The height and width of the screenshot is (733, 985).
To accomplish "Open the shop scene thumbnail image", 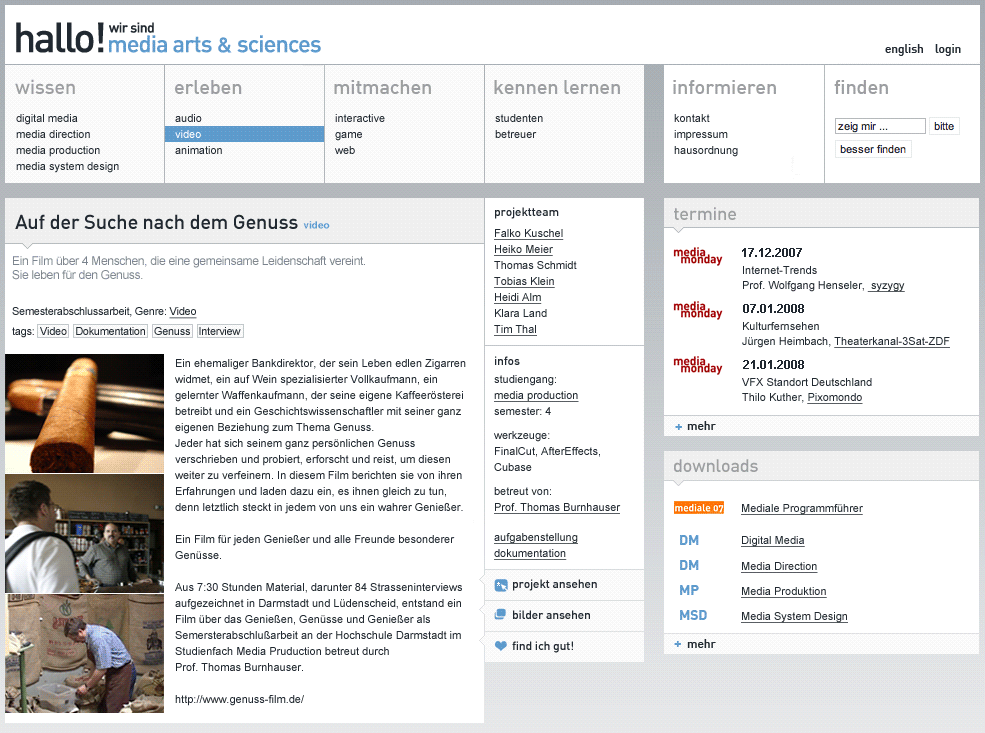I will point(84,533).
